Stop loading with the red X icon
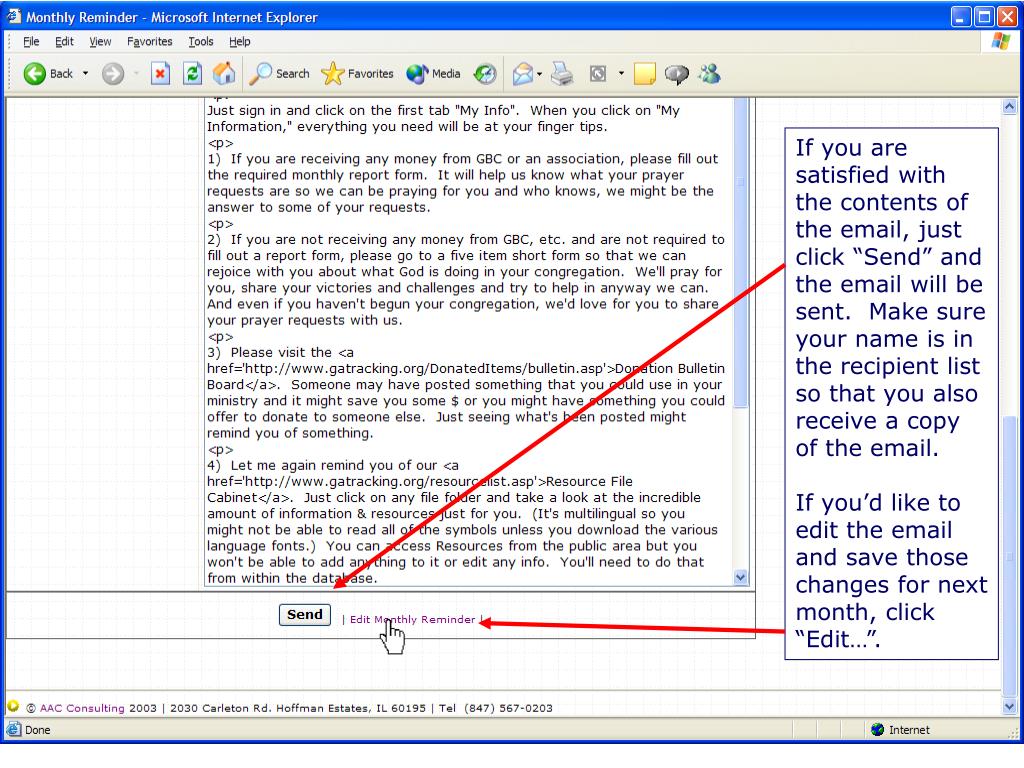The image size is (1024, 768). 160,74
